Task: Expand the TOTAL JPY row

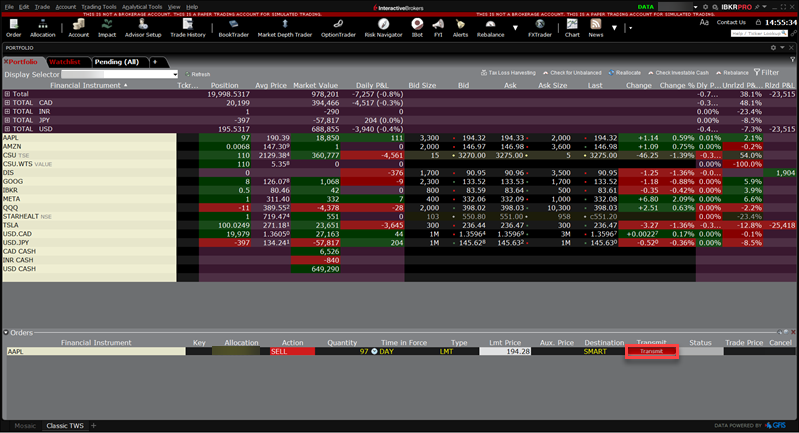Action: [x=7, y=120]
